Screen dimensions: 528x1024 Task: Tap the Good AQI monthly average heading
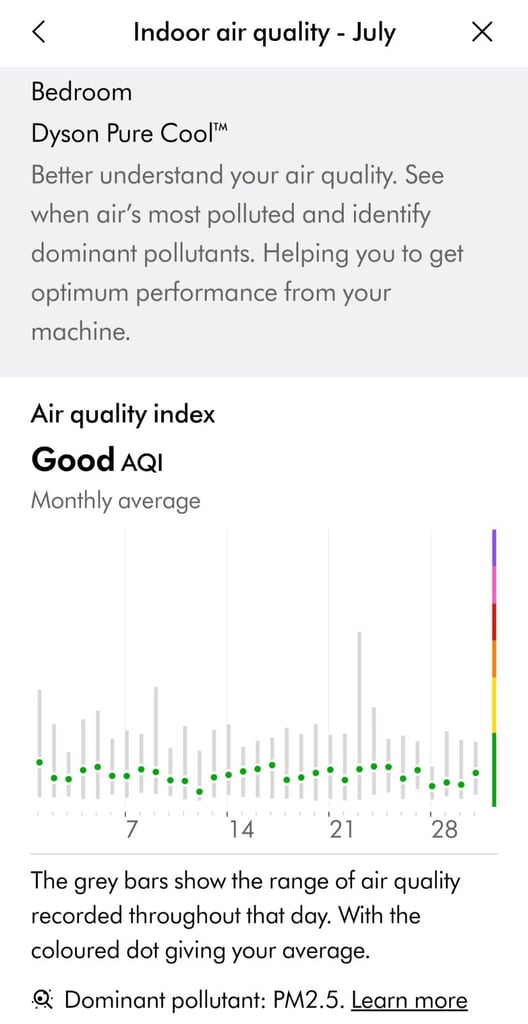pos(97,460)
